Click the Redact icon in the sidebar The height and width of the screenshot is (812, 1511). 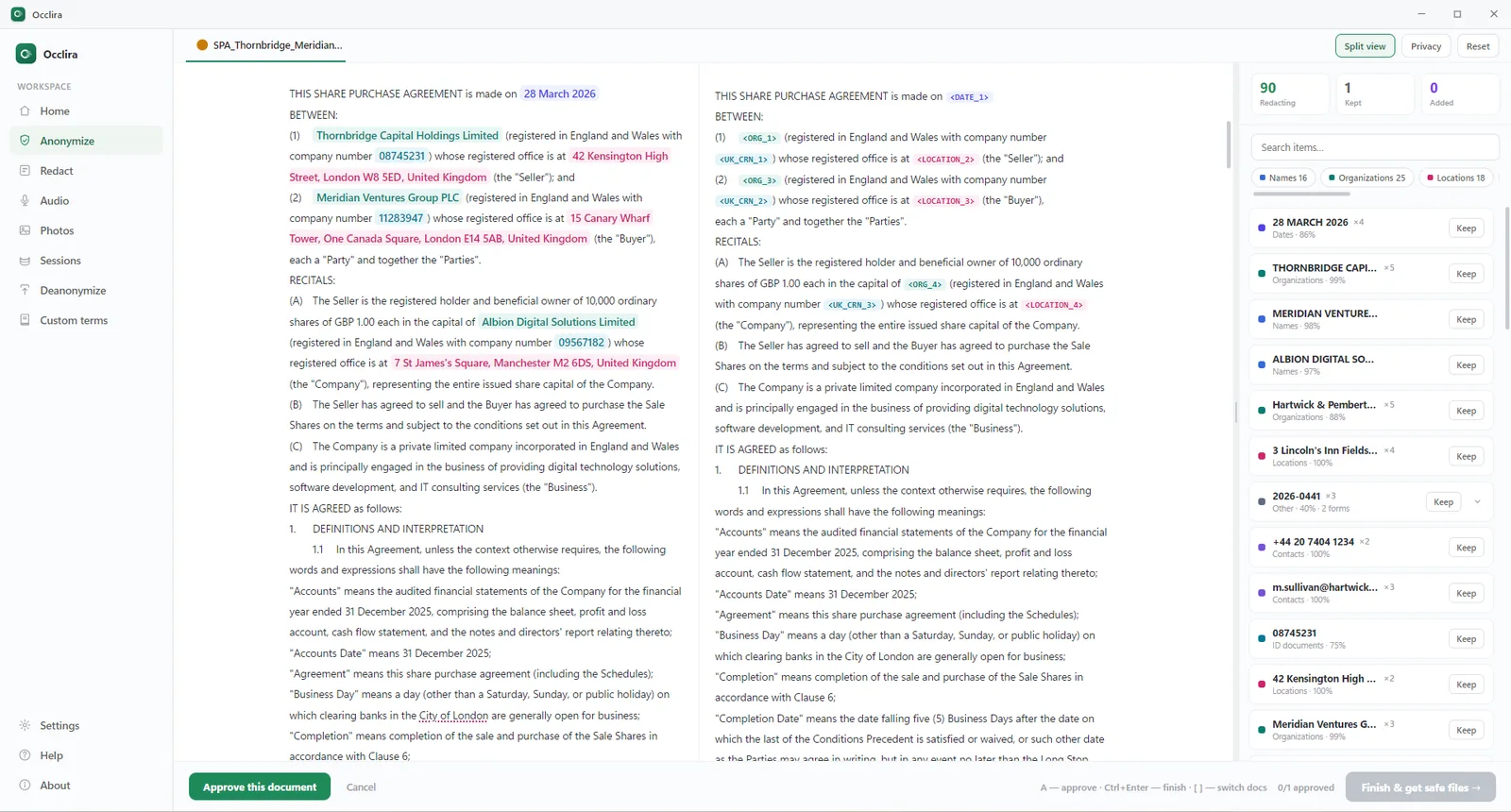click(x=25, y=171)
